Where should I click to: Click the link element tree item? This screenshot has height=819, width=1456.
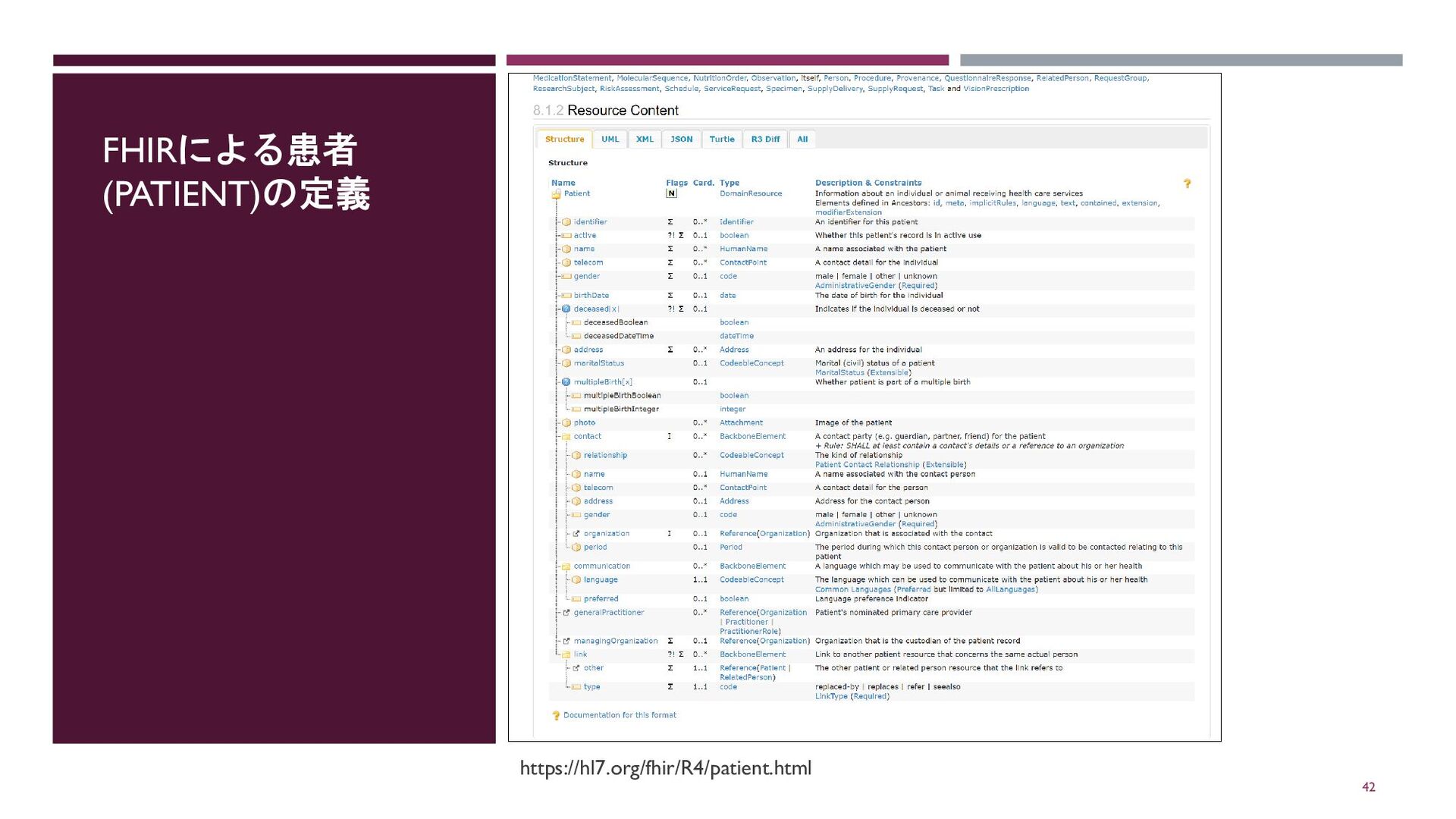click(580, 654)
